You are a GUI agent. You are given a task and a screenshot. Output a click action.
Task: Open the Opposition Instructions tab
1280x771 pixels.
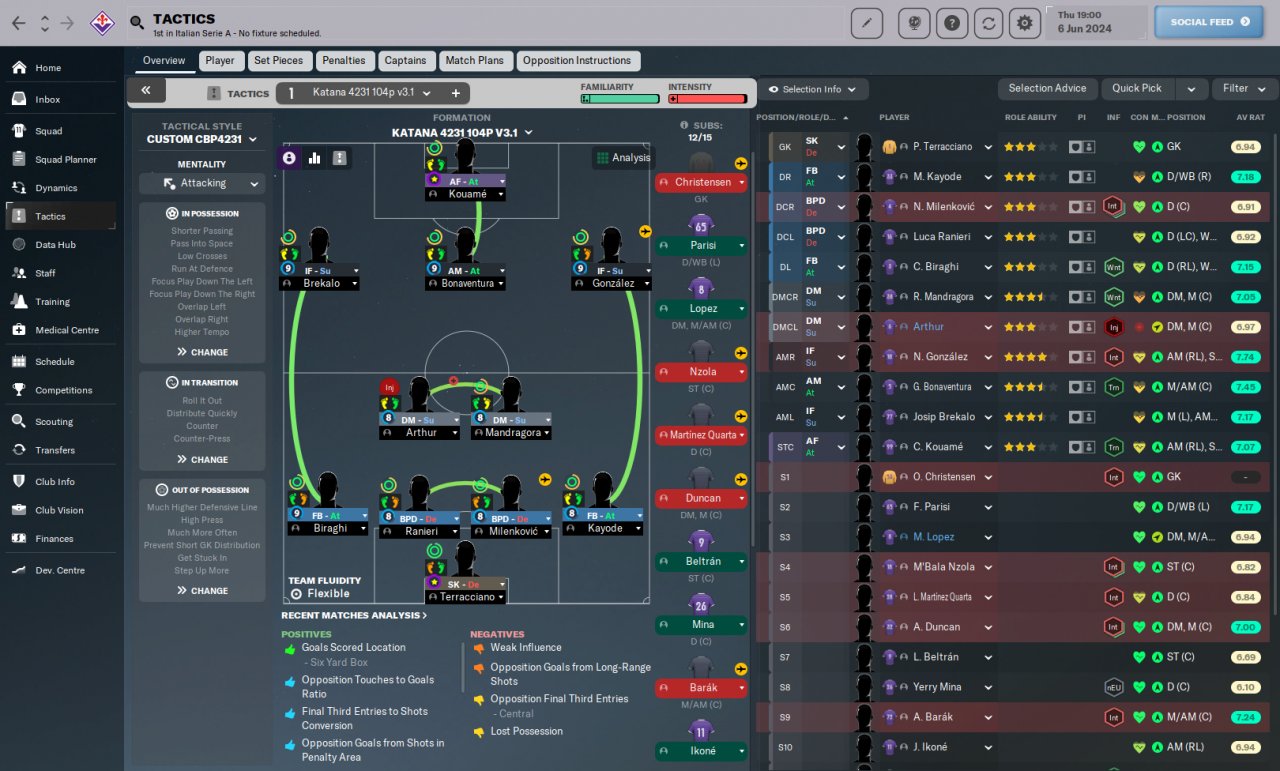[x=577, y=61]
